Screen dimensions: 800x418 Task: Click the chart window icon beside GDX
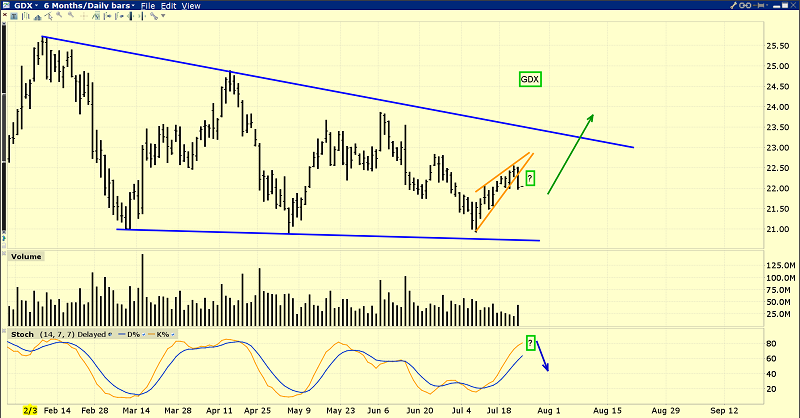[6, 5]
